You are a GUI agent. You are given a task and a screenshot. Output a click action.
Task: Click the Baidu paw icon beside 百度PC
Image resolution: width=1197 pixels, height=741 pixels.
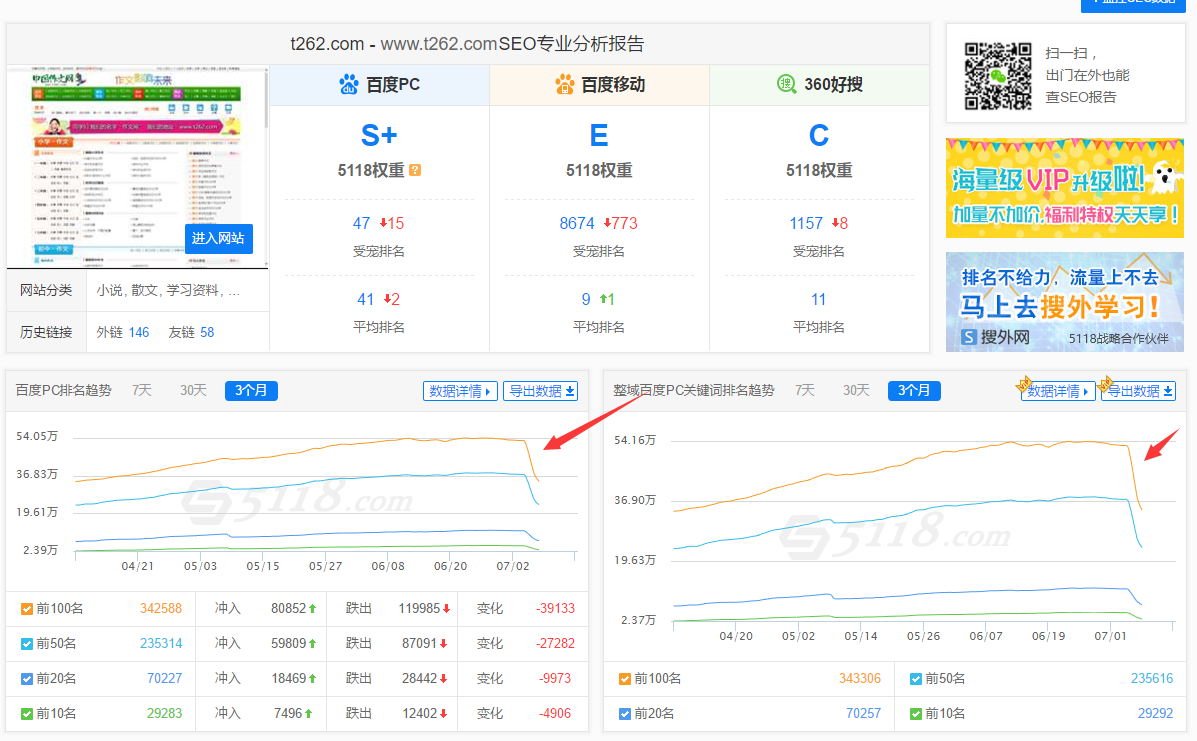(349, 84)
